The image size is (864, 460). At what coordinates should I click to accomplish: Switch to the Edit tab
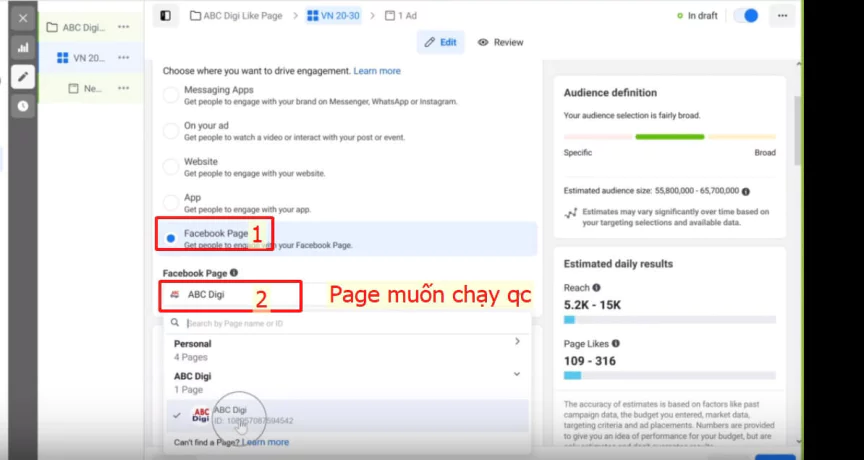[x=440, y=42]
